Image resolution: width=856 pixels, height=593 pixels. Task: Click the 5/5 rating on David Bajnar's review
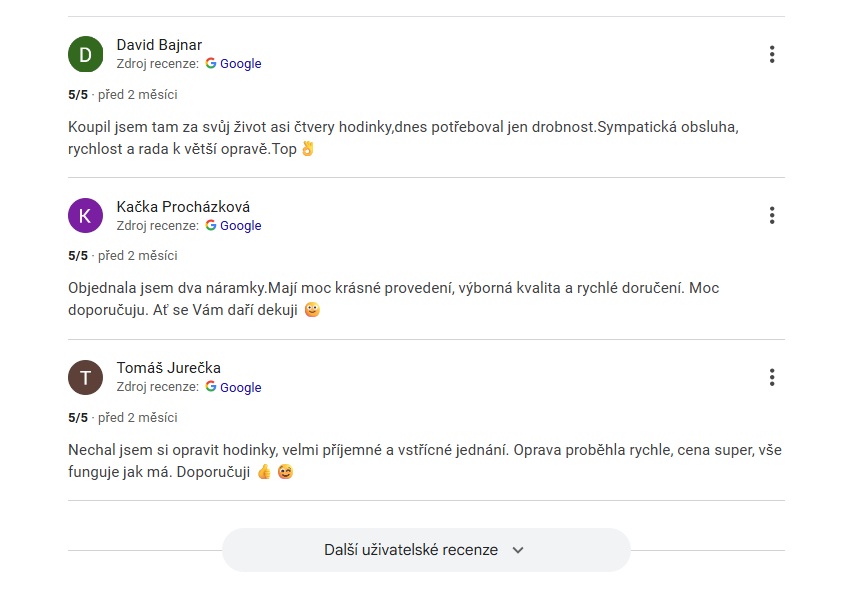click(x=77, y=95)
